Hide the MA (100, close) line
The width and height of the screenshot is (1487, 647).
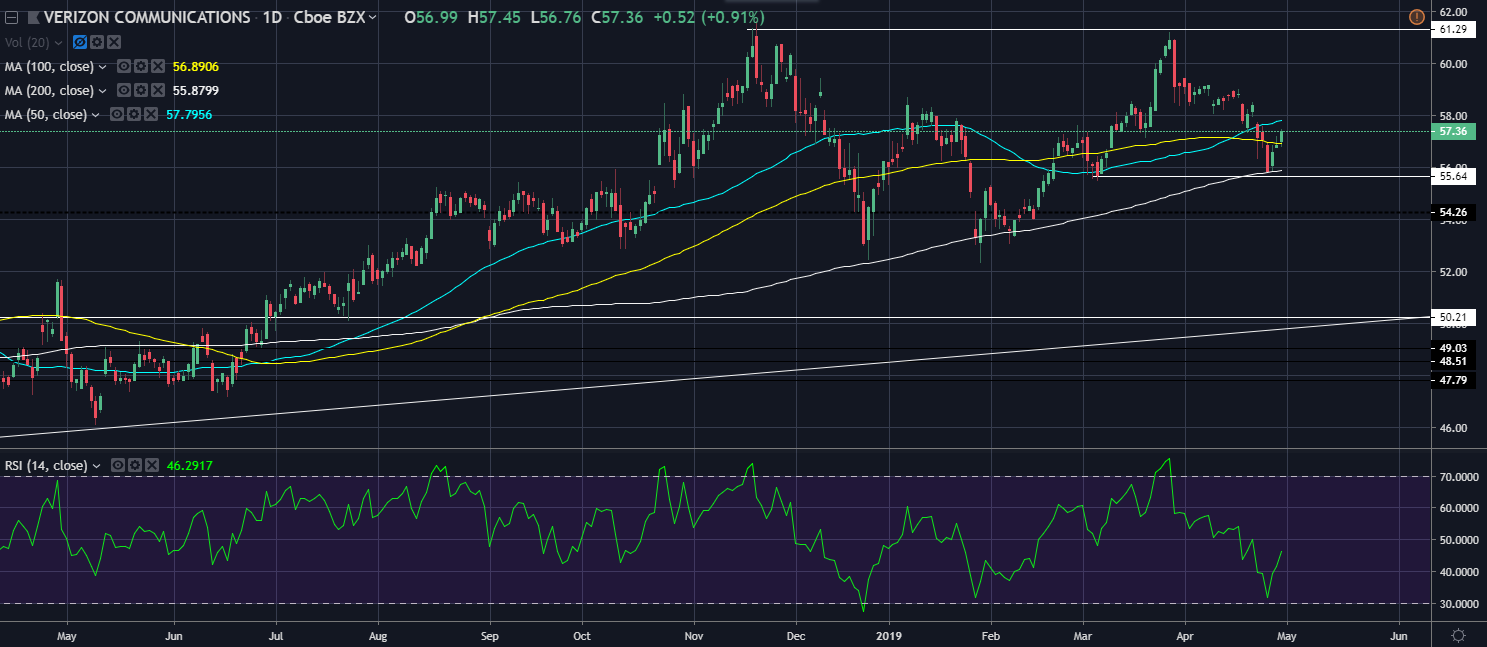point(123,66)
